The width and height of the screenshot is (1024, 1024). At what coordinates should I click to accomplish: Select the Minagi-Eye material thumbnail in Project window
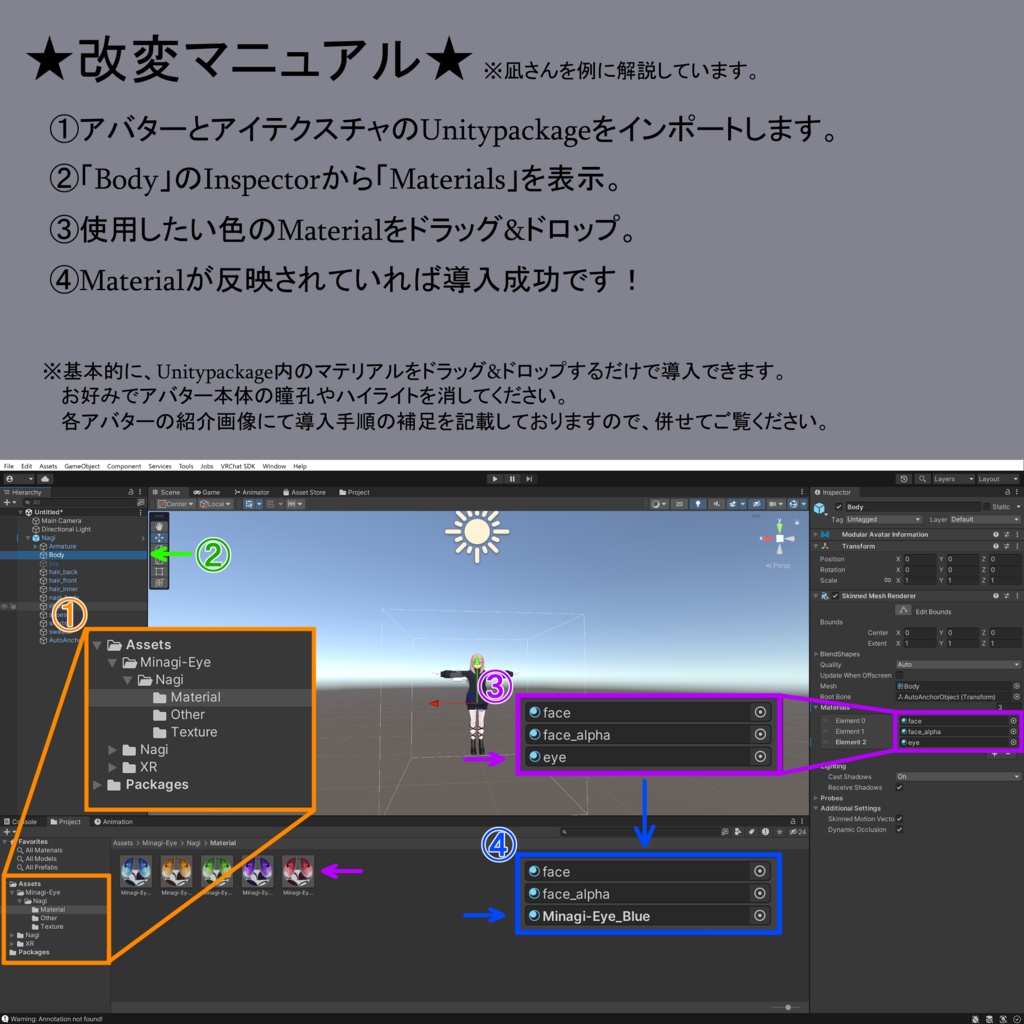coord(136,871)
